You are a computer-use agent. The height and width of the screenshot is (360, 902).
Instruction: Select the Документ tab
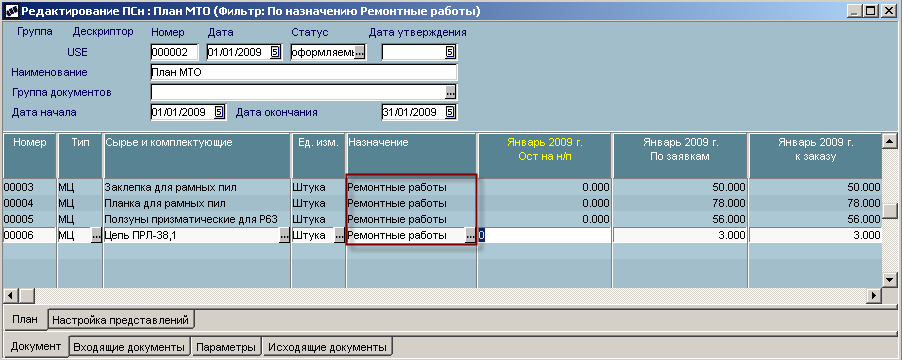tap(36, 347)
